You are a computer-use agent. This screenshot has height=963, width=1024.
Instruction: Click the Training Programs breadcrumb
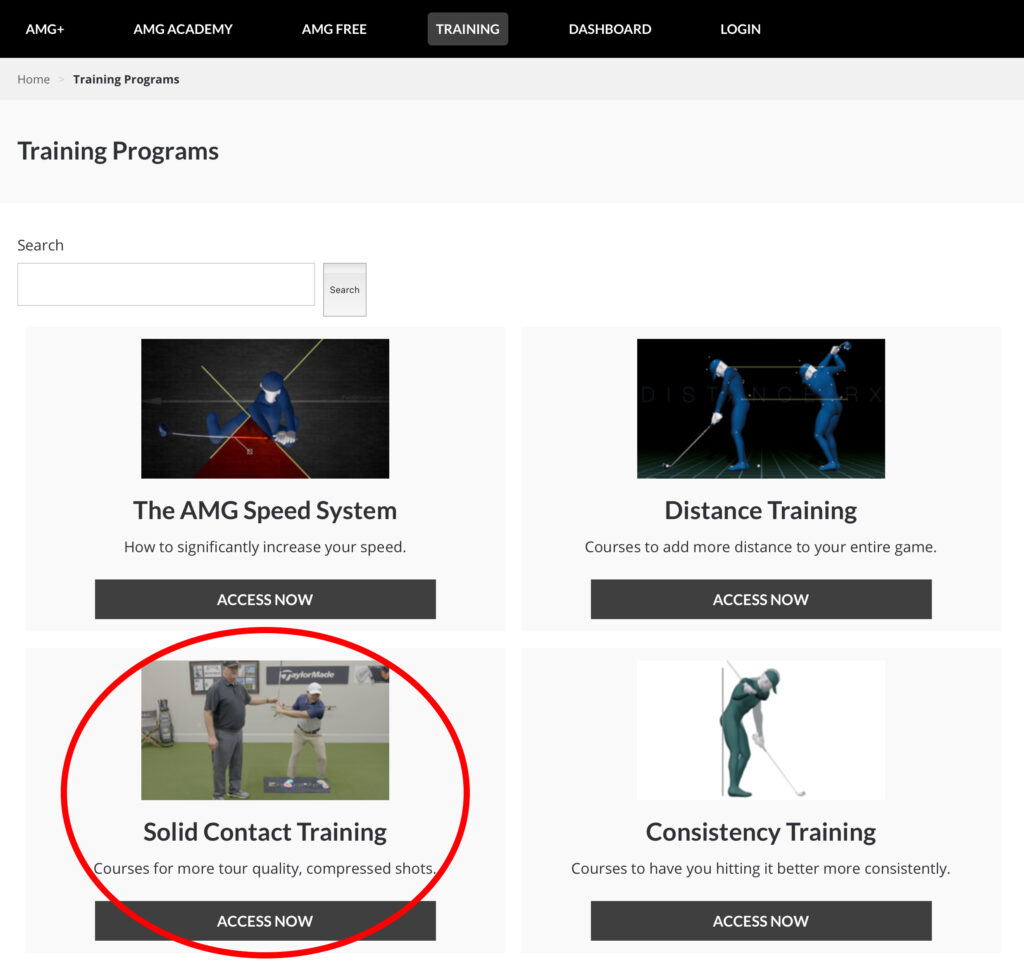[126, 79]
